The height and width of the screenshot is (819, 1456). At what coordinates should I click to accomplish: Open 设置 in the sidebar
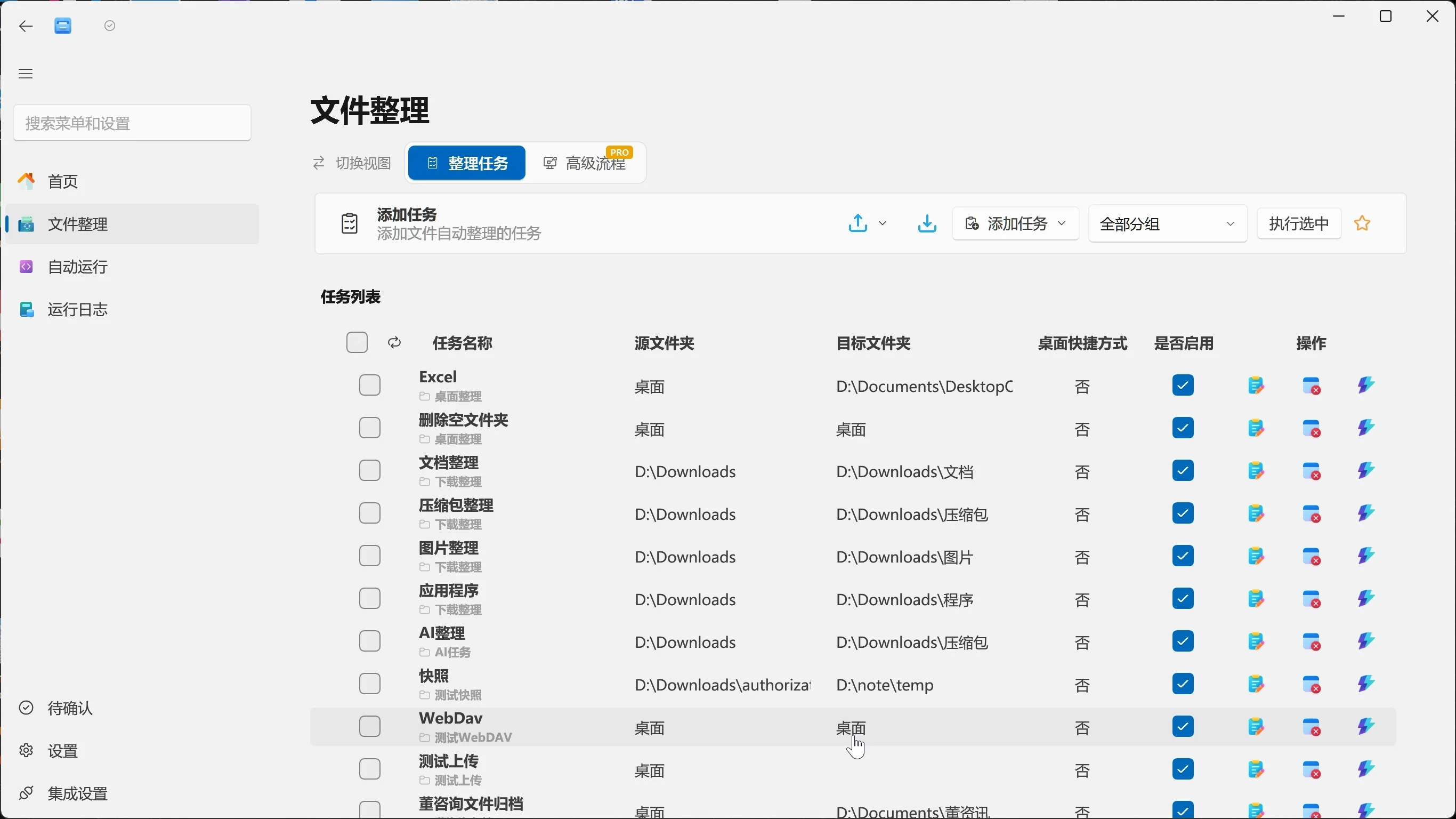tap(132, 751)
